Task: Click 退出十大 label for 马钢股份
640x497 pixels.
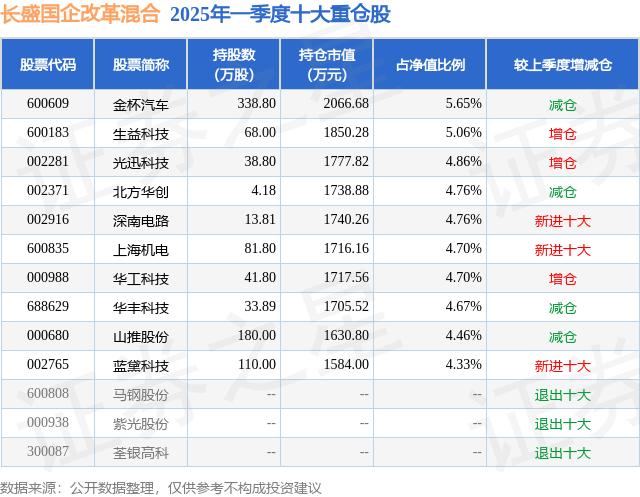Action: (563, 395)
